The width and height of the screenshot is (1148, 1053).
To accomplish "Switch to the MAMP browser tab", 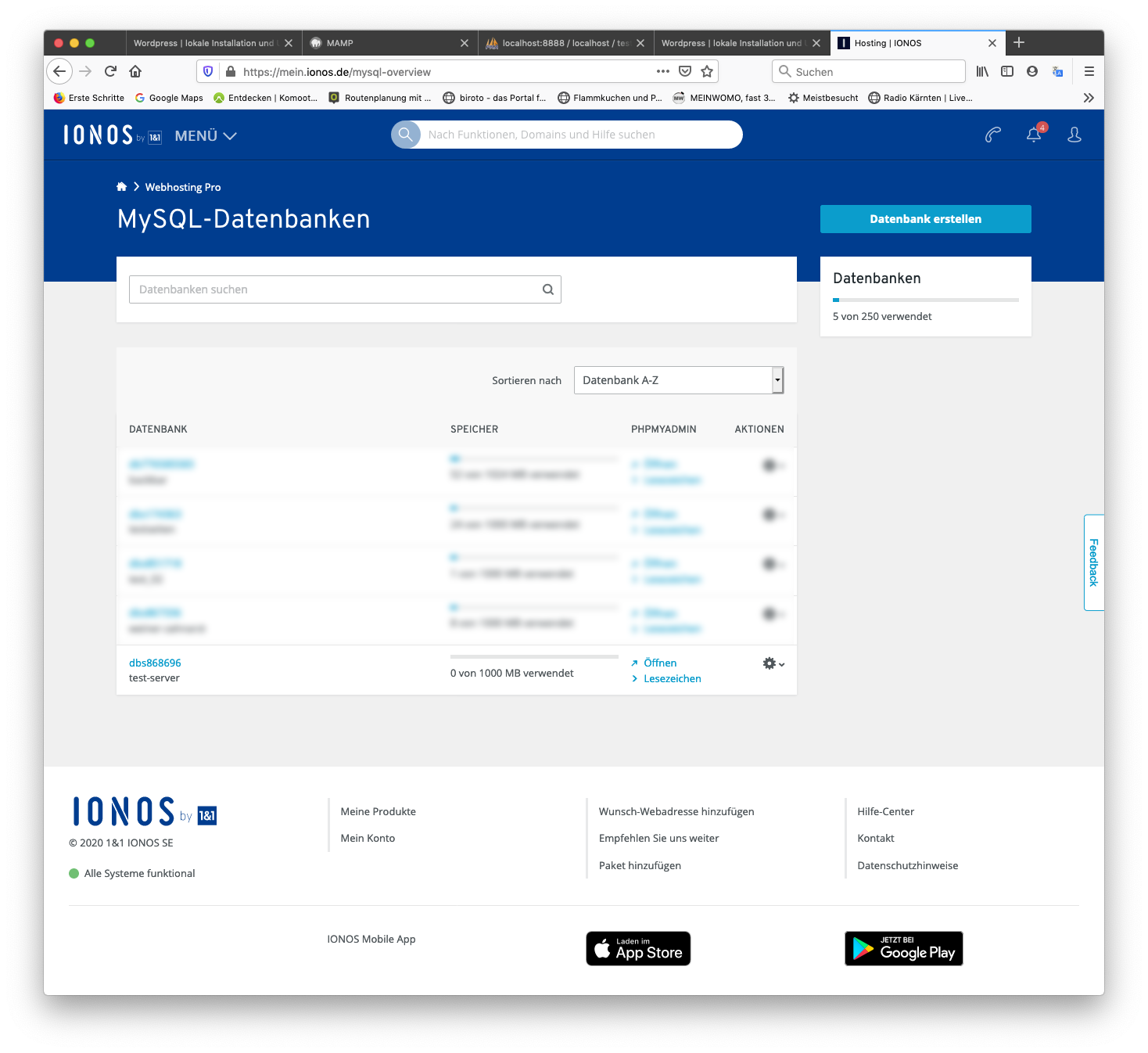I will coord(389,43).
